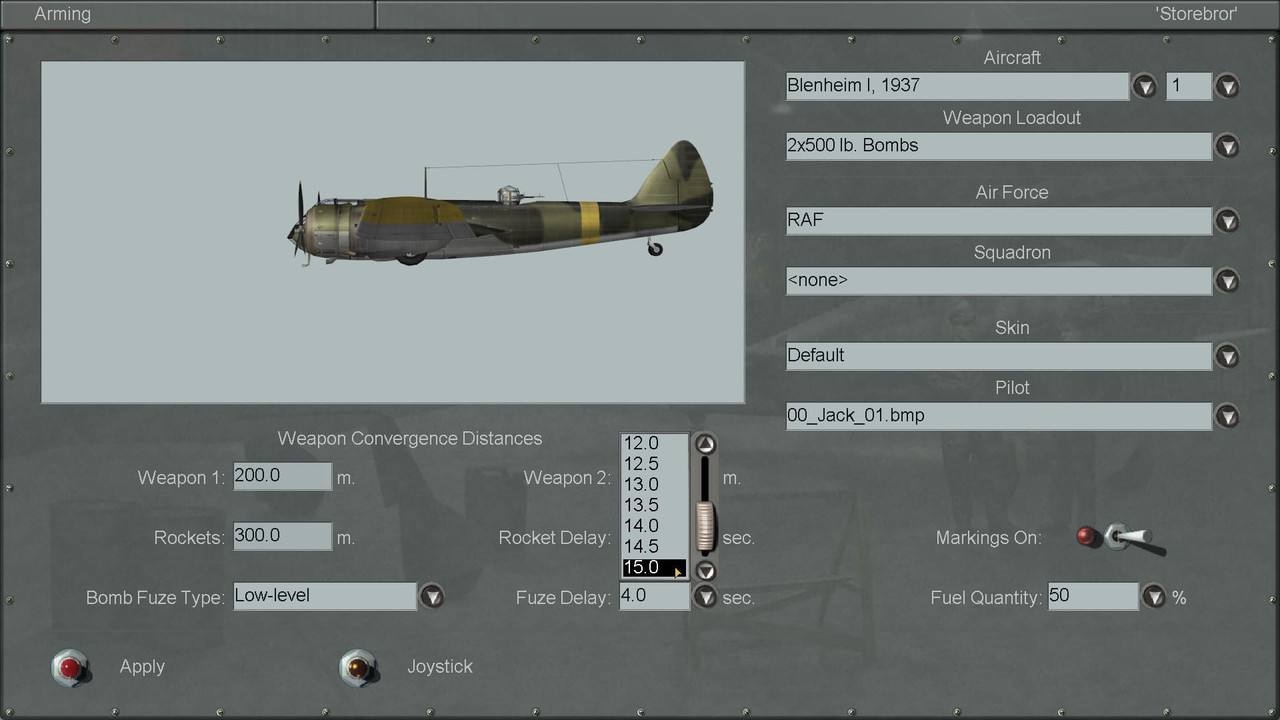The width and height of the screenshot is (1280, 720).
Task: Select 12.5 in the delay list
Action: coord(654,464)
